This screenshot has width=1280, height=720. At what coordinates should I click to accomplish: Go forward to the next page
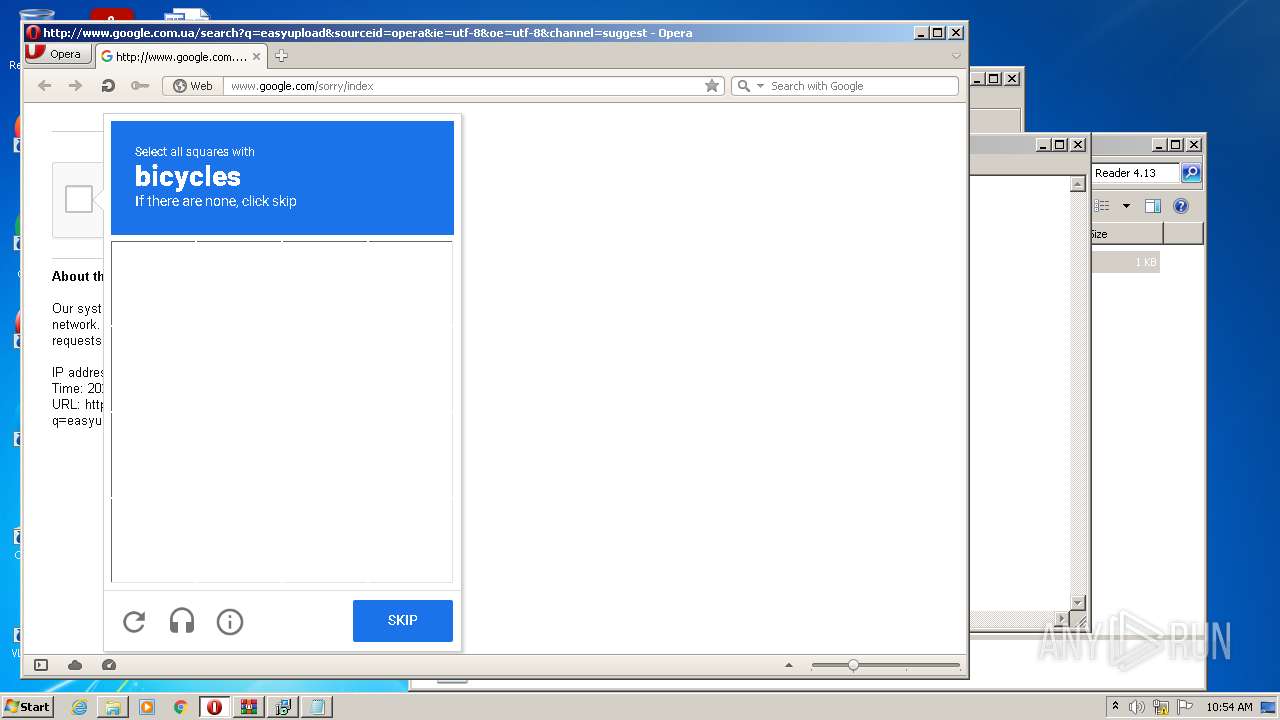[x=75, y=86]
